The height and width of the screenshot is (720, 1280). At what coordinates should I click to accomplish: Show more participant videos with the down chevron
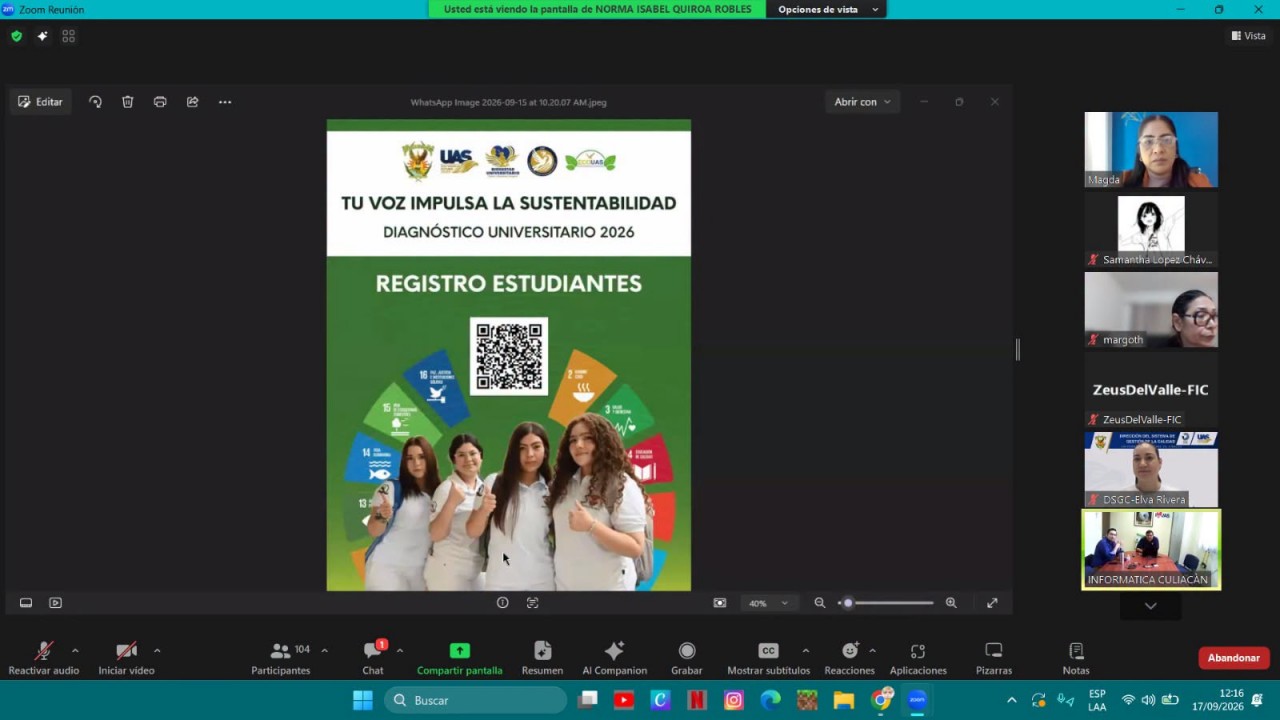tap(1151, 606)
